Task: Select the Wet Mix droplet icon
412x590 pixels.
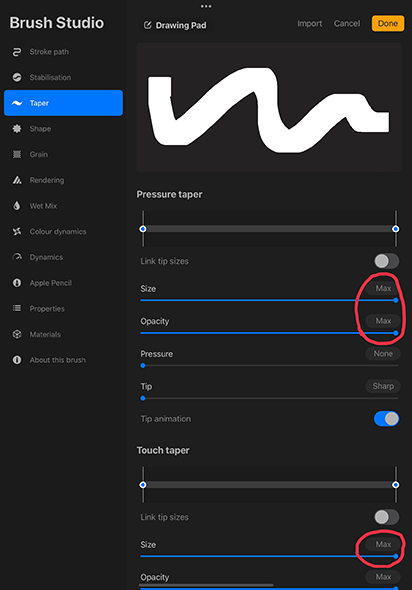Action: (17, 206)
